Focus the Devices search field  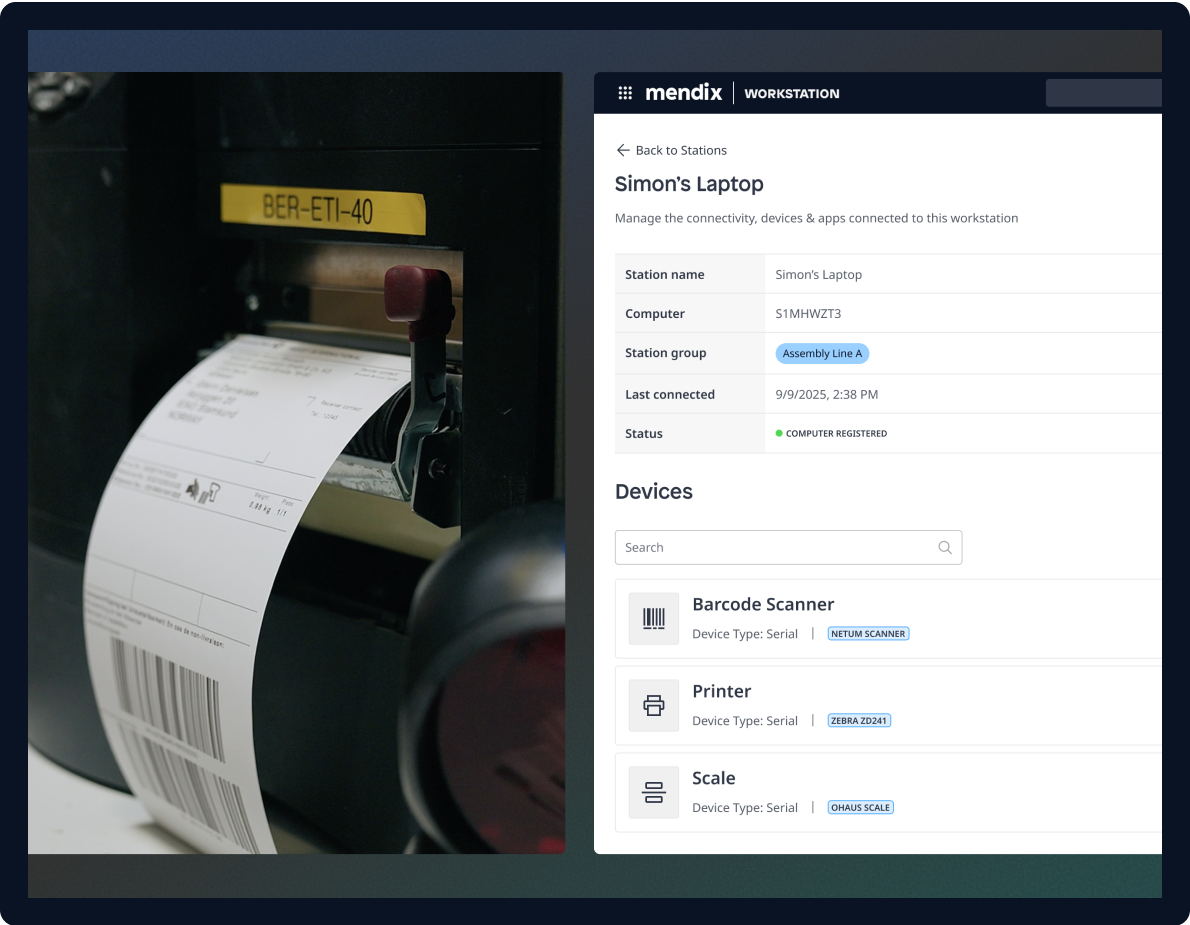pos(775,548)
